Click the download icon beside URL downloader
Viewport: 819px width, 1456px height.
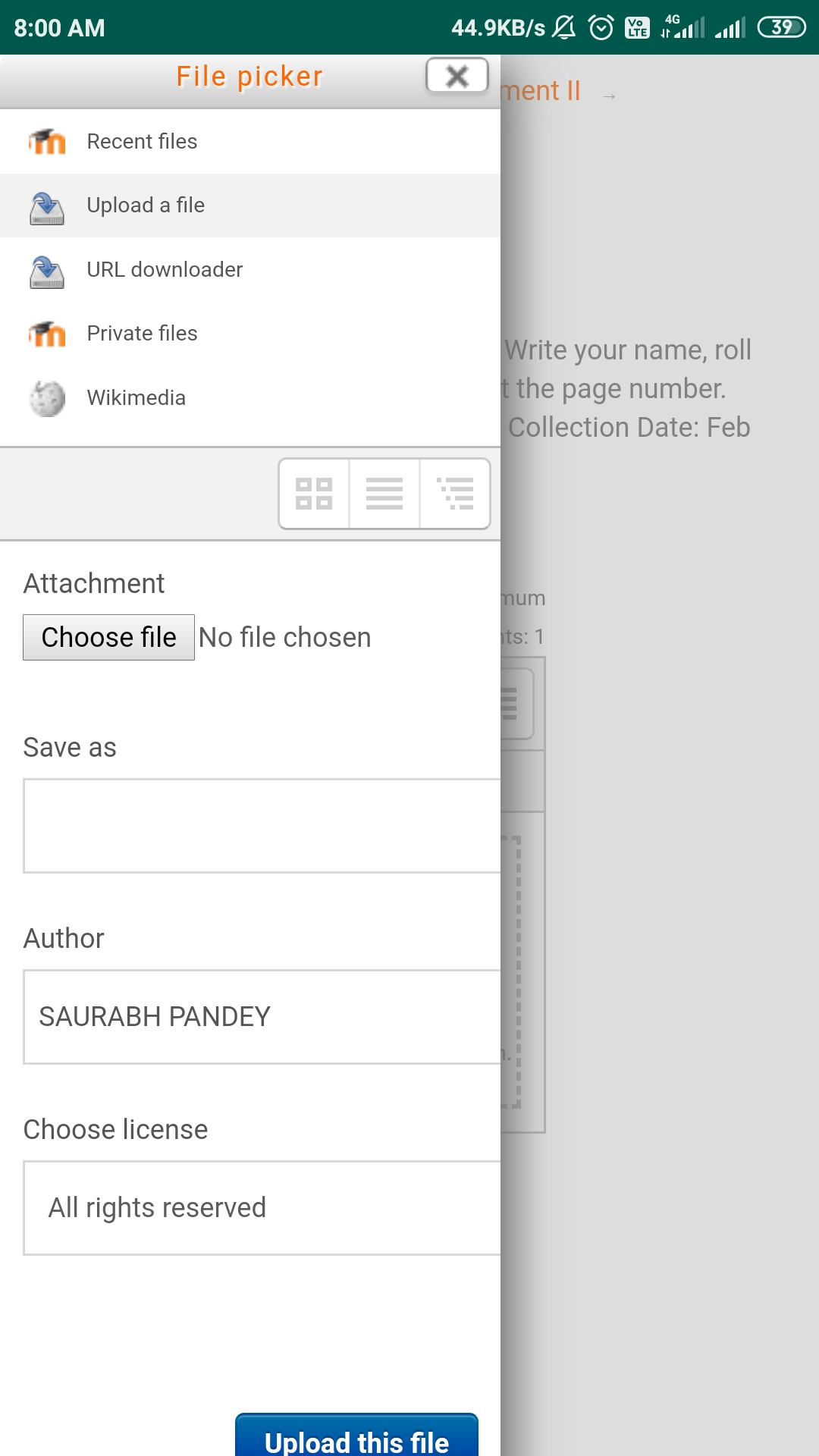pos(47,271)
